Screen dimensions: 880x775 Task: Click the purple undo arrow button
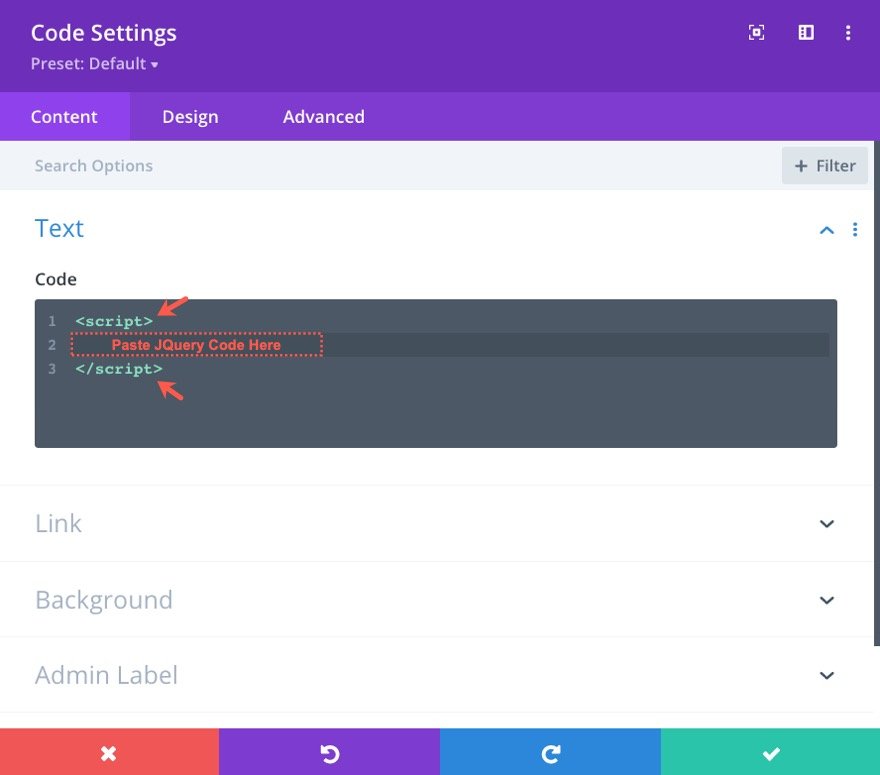329,753
